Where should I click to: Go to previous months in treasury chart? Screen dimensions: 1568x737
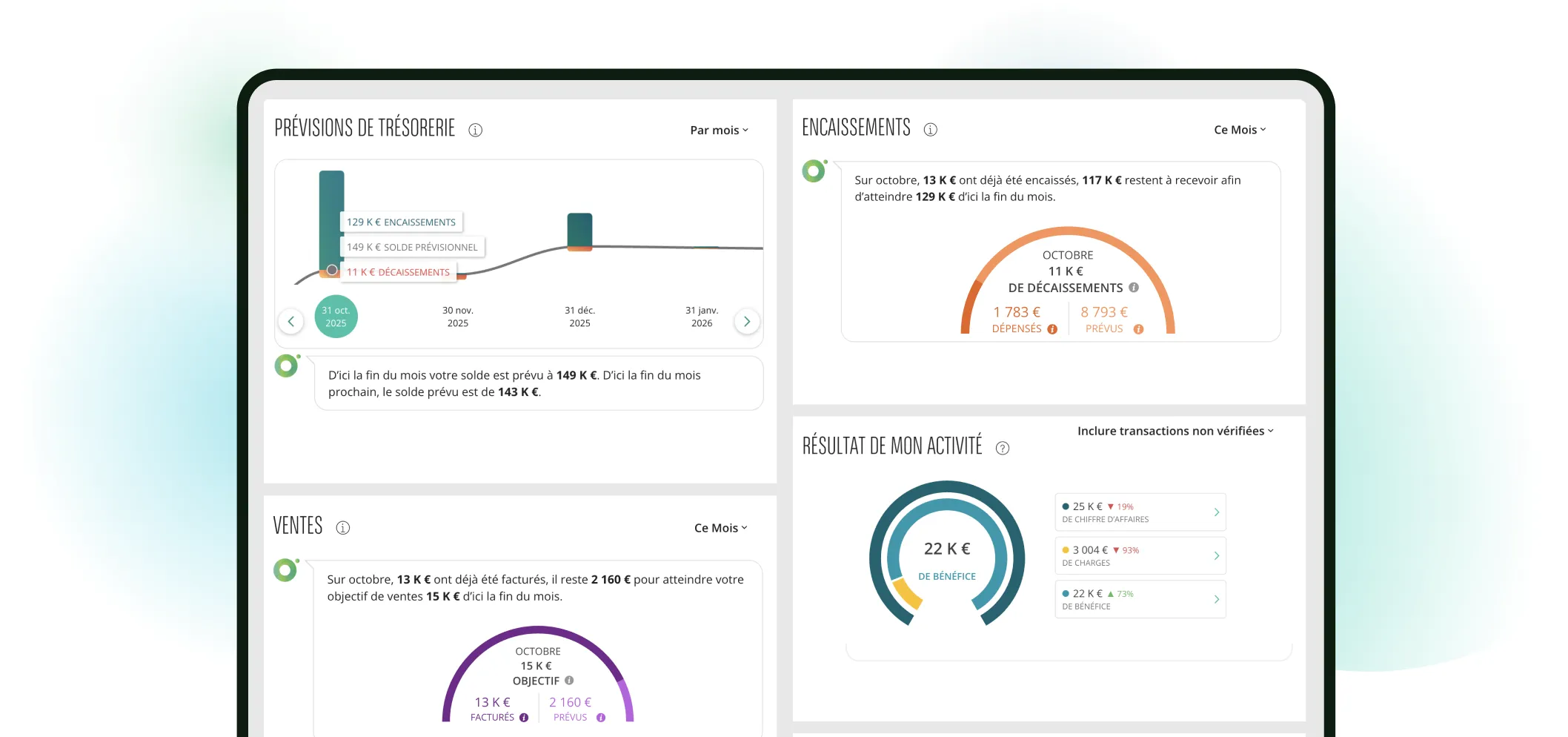291,321
